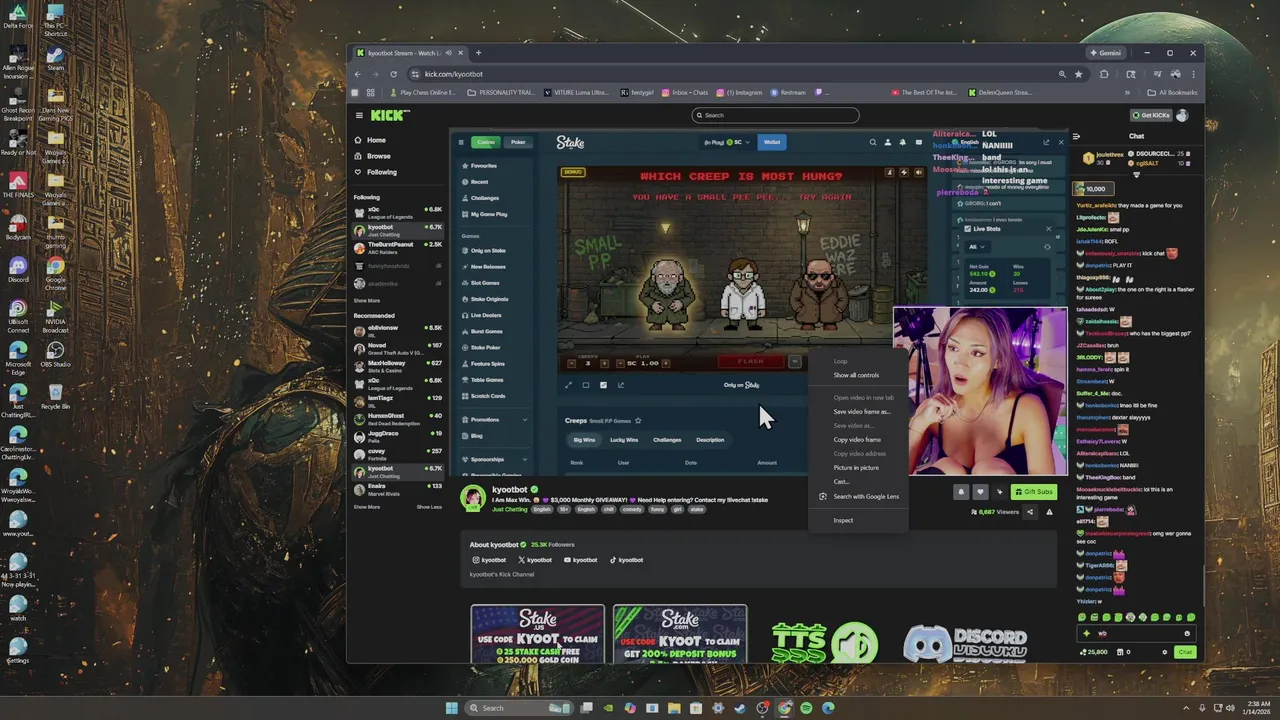Open OBS Studio desktop shortcut
The height and width of the screenshot is (720, 1280).
click(55, 354)
